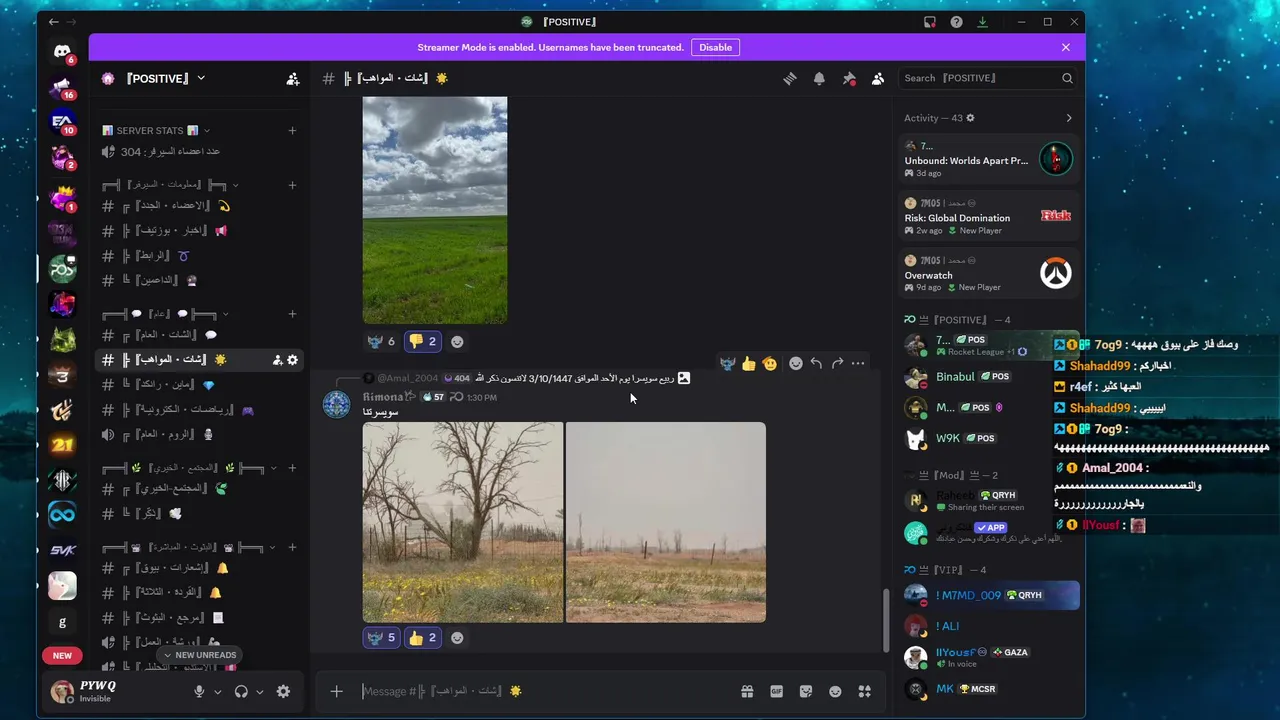Collapse SERVER STATS category
This screenshot has width=1280, height=720.
pyautogui.click(x=156, y=130)
